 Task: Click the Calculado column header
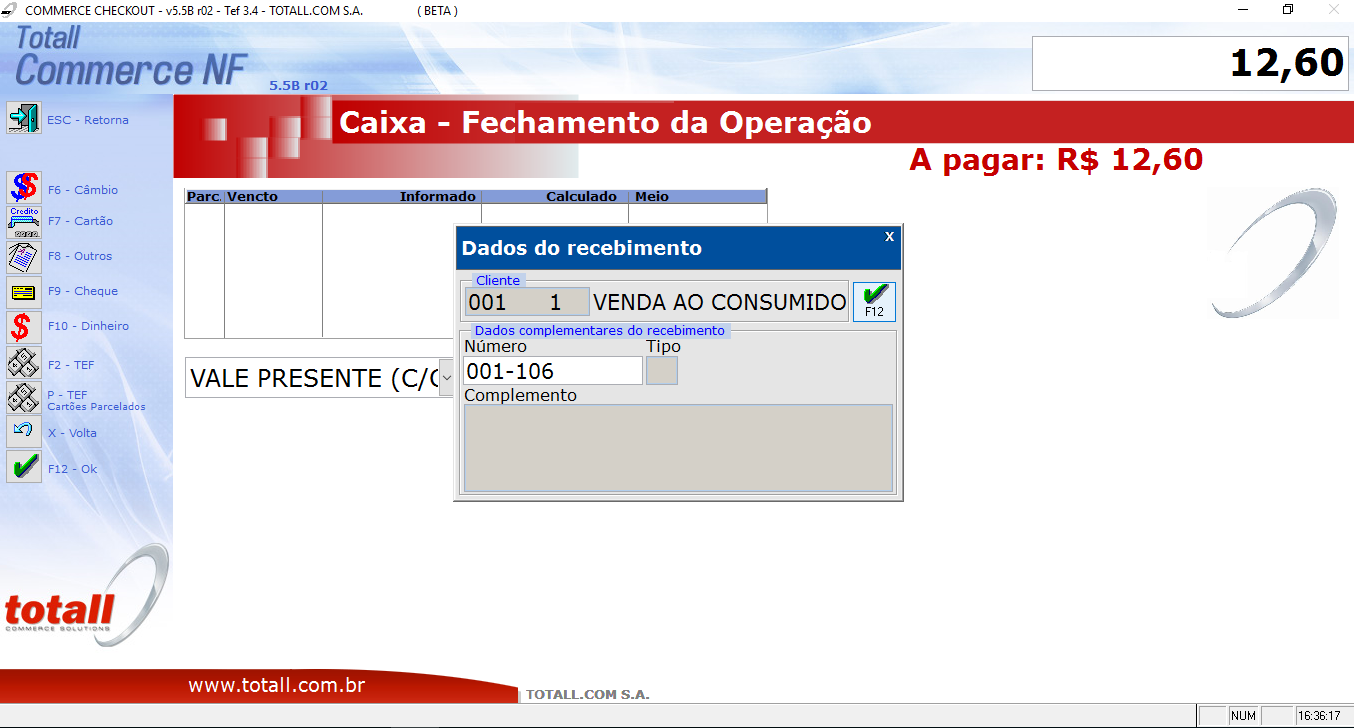555,196
